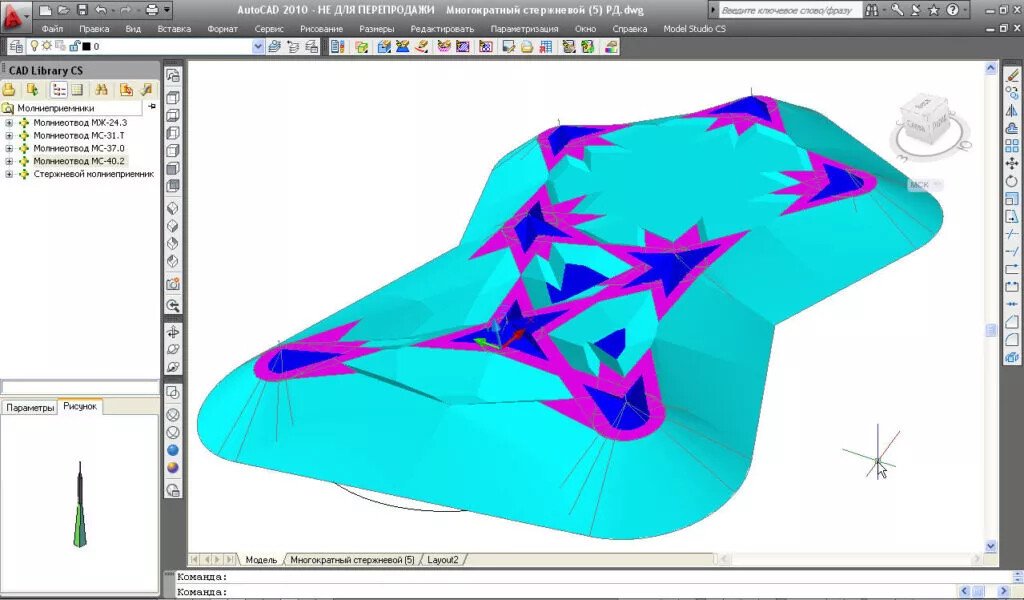
Task: Open the Layer Properties Manager icon
Action: pyautogui.click(x=16, y=46)
